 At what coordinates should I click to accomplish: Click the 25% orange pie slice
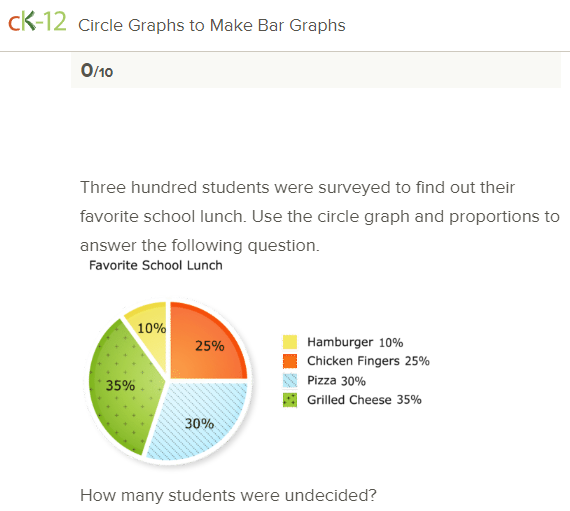(207, 345)
